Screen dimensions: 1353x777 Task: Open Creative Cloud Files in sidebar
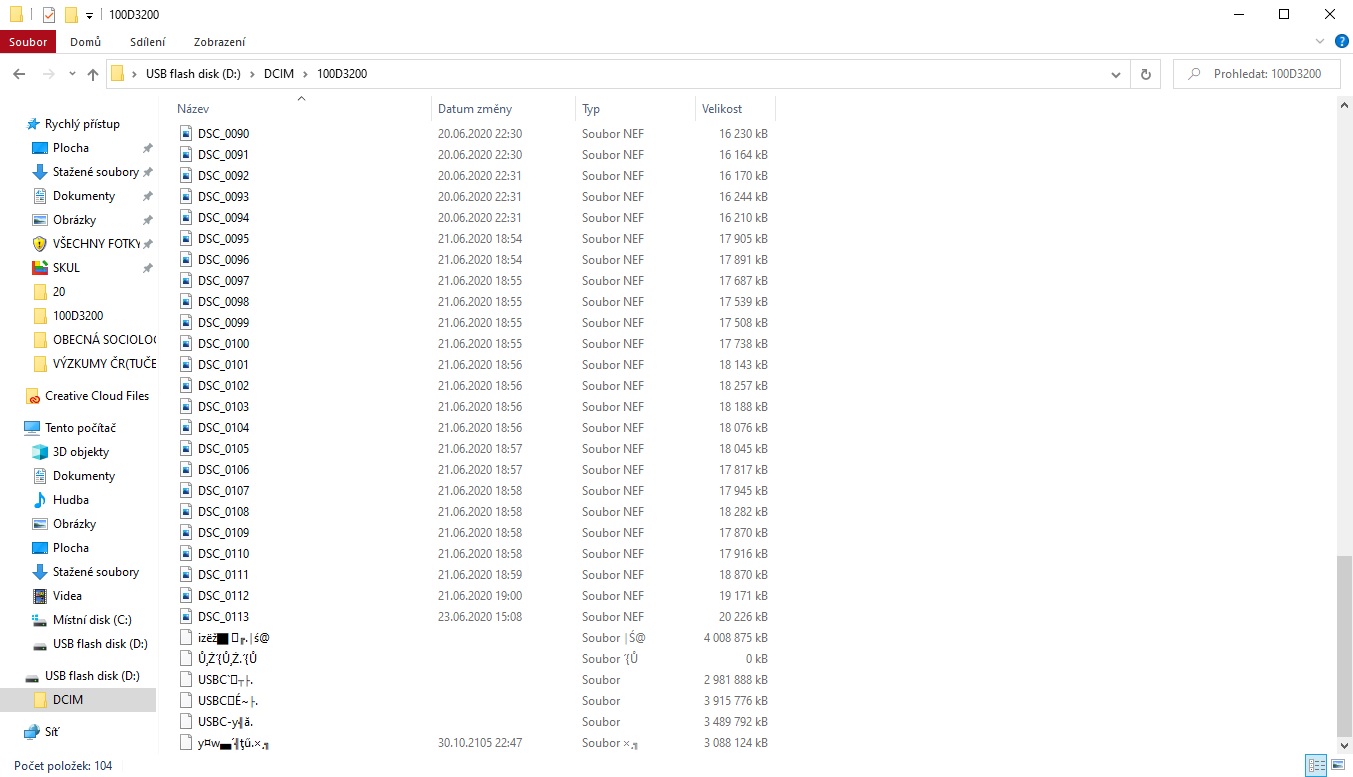pos(96,396)
